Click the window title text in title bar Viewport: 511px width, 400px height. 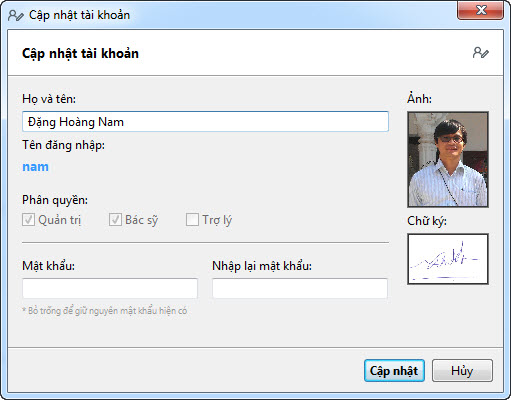(x=79, y=15)
